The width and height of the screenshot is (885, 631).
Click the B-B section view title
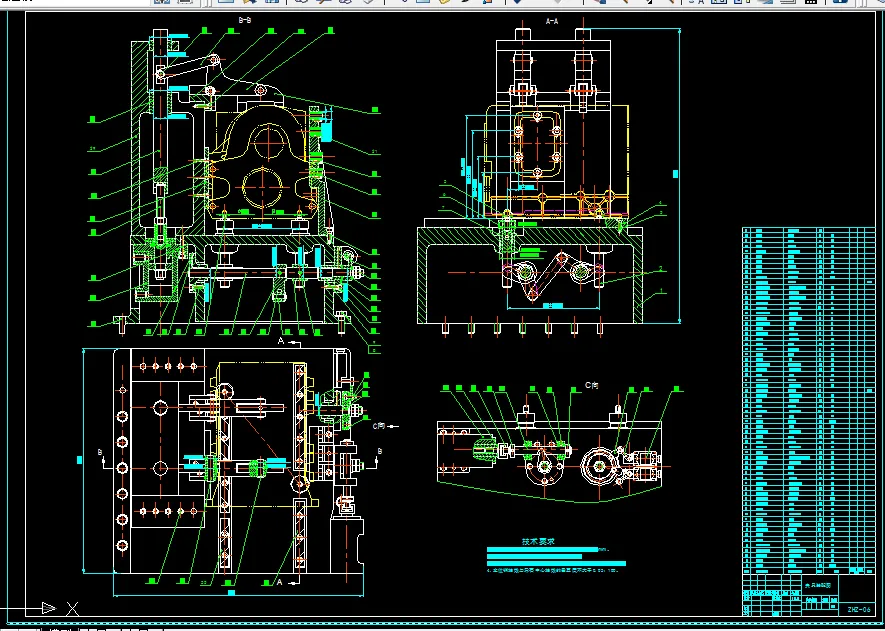tap(245, 20)
